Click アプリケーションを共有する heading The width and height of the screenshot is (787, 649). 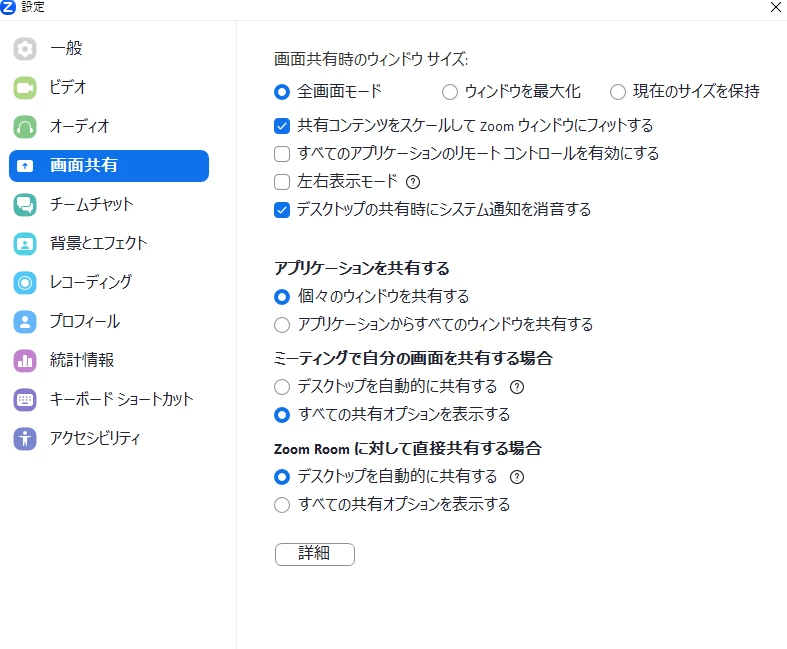pyautogui.click(x=361, y=268)
